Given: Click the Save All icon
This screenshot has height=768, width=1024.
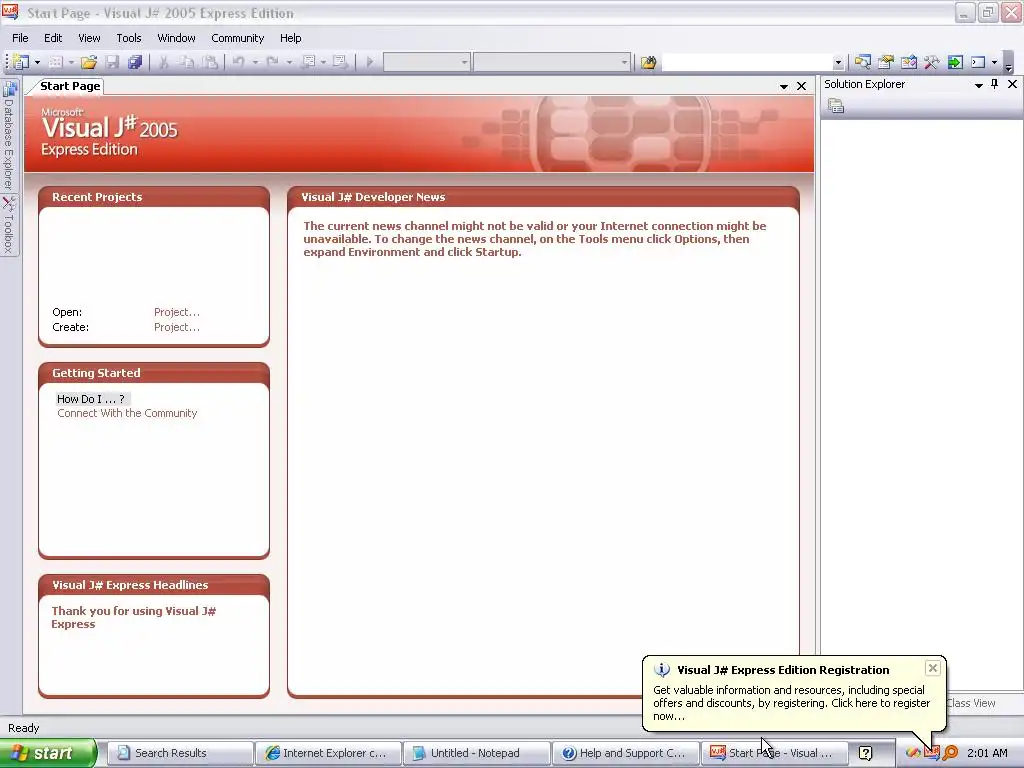Looking at the screenshot, I should coord(135,62).
